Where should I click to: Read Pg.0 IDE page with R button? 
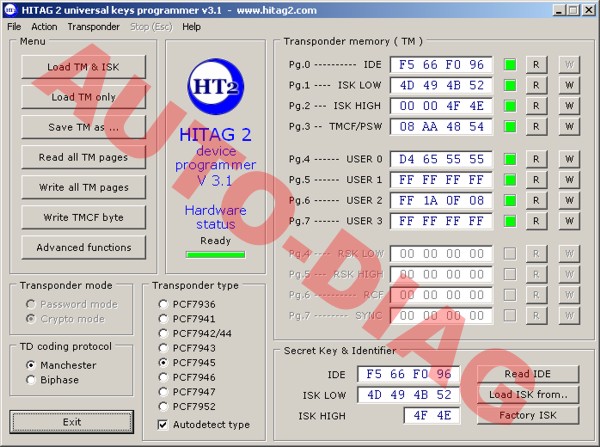[536, 65]
